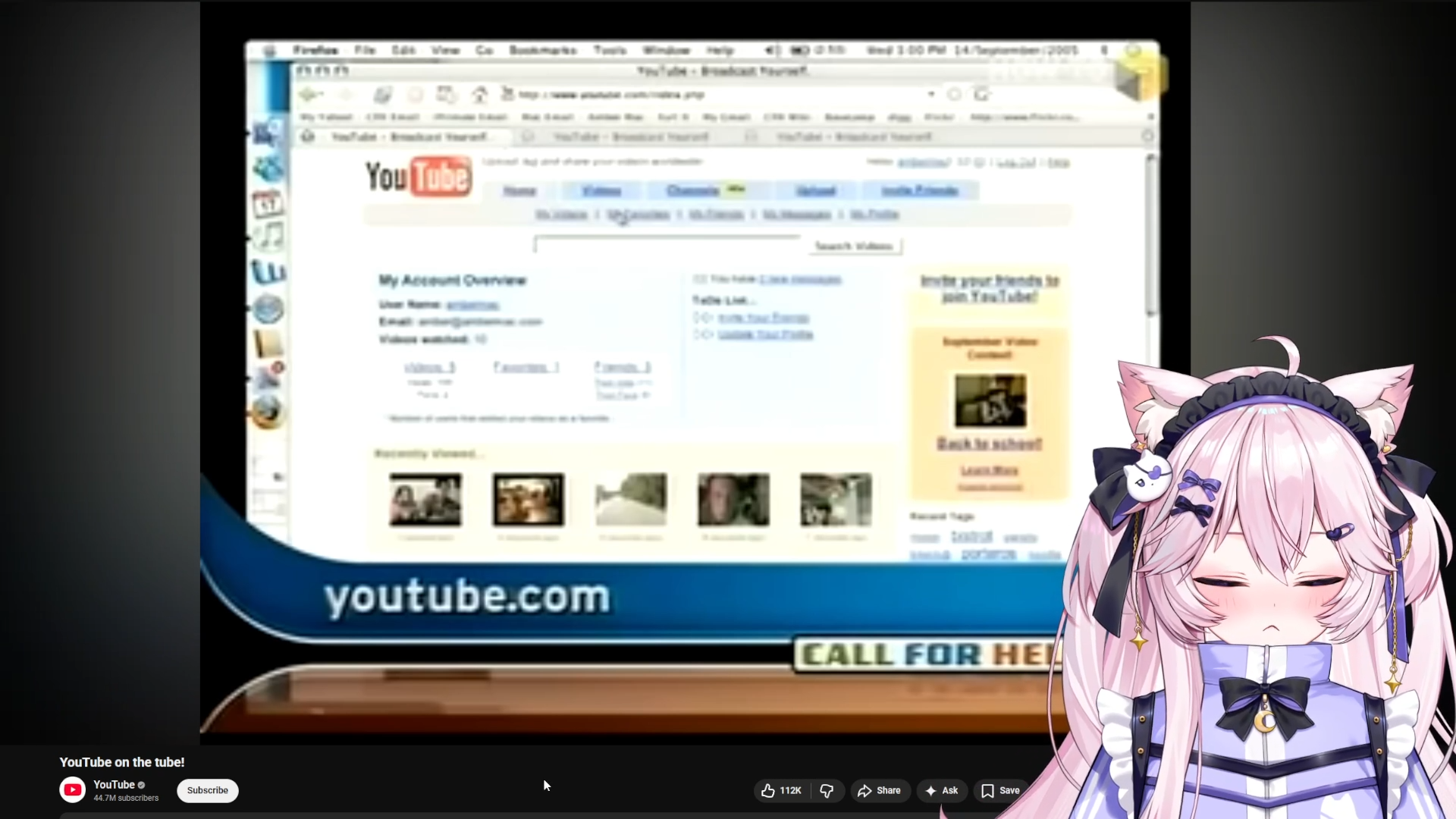Click the green back arrow in video
Viewport: 1456px width, 819px height.
(x=309, y=95)
